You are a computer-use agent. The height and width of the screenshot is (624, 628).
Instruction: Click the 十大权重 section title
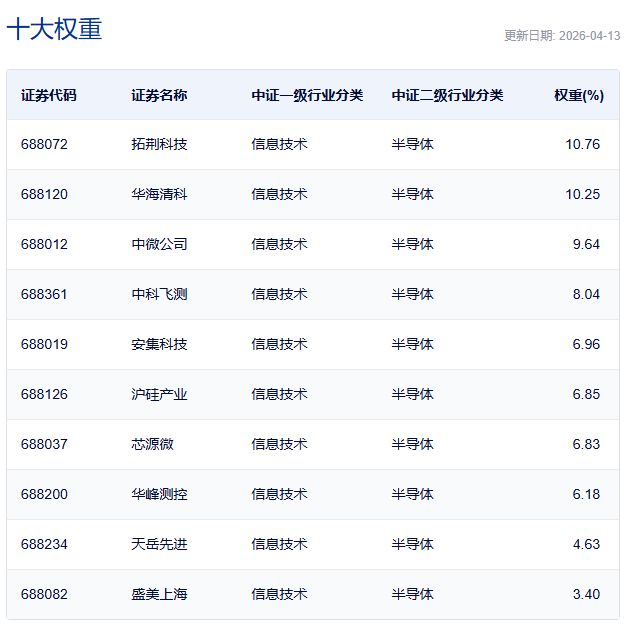pyautogui.click(x=54, y=29)
